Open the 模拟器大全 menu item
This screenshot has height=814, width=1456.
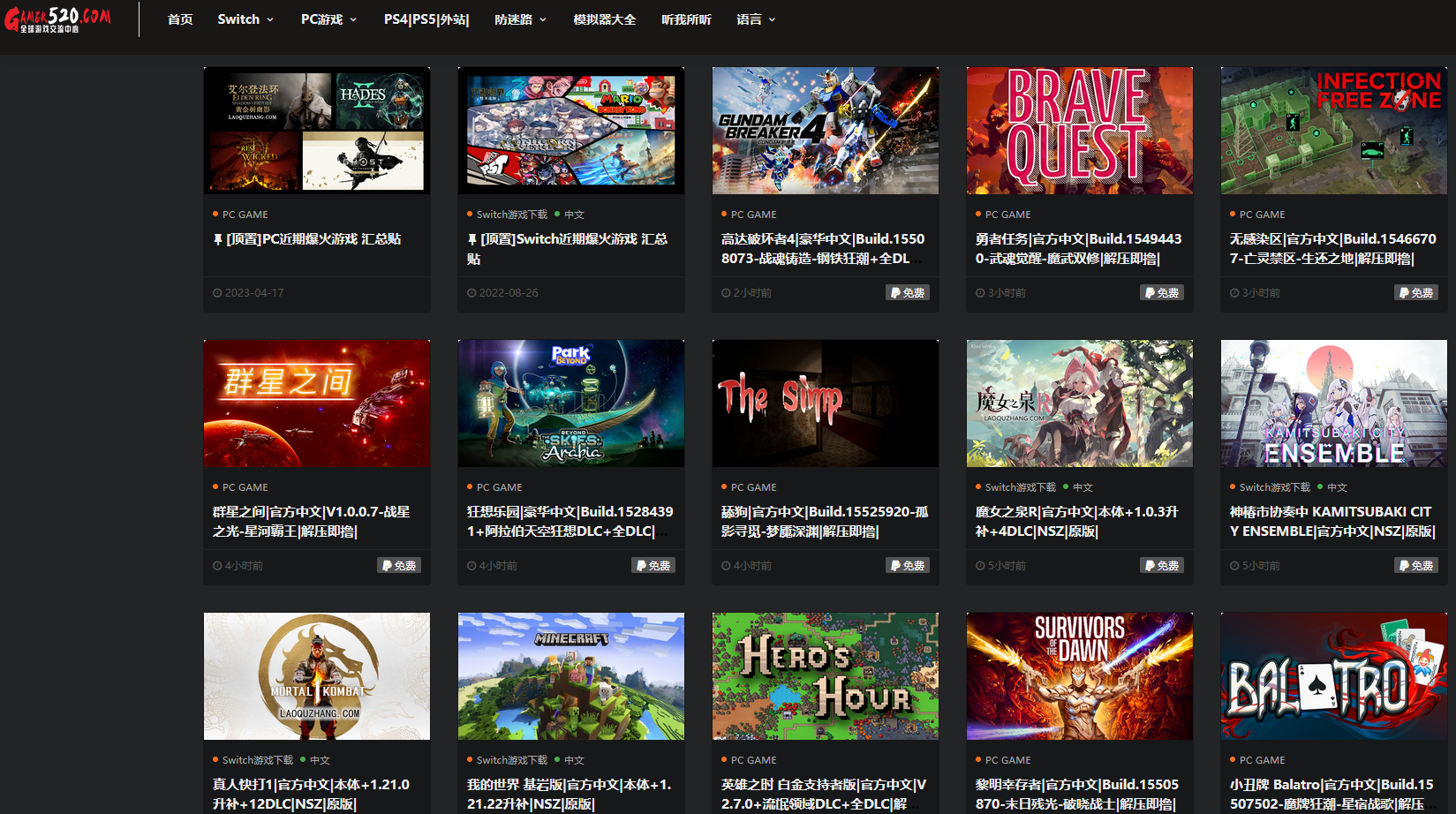click(x=605, y=19)
